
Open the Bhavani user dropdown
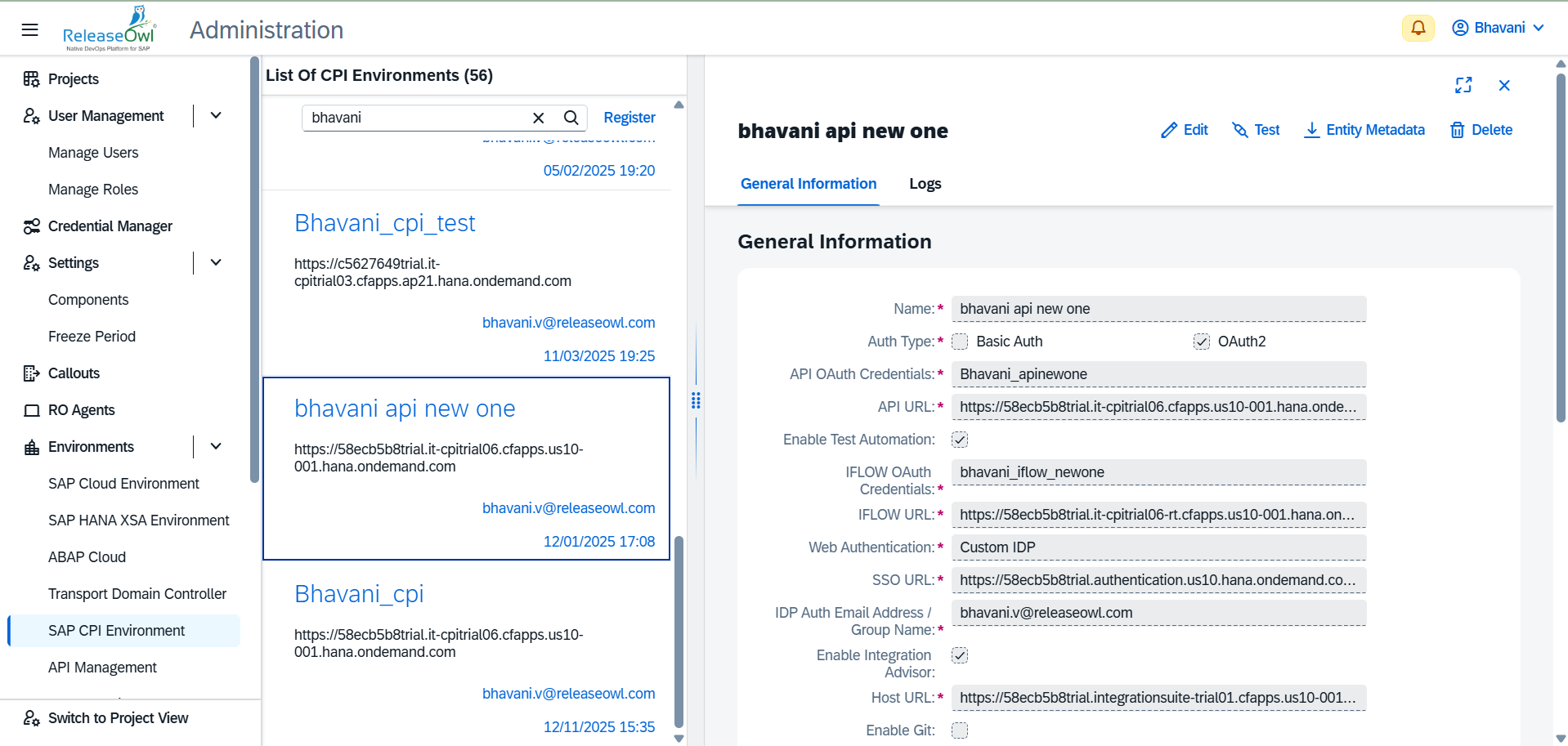point(1498,28)
